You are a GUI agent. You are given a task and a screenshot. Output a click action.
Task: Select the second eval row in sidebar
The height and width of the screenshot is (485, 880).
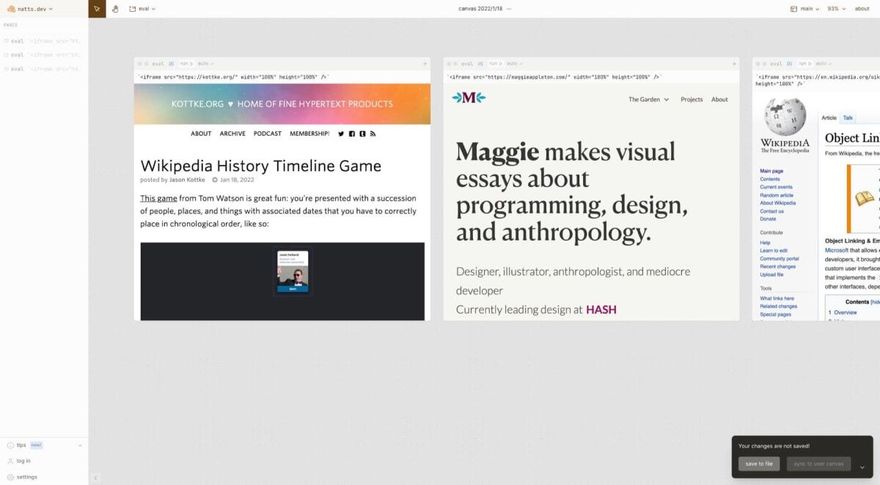click(x=44, y=55)
